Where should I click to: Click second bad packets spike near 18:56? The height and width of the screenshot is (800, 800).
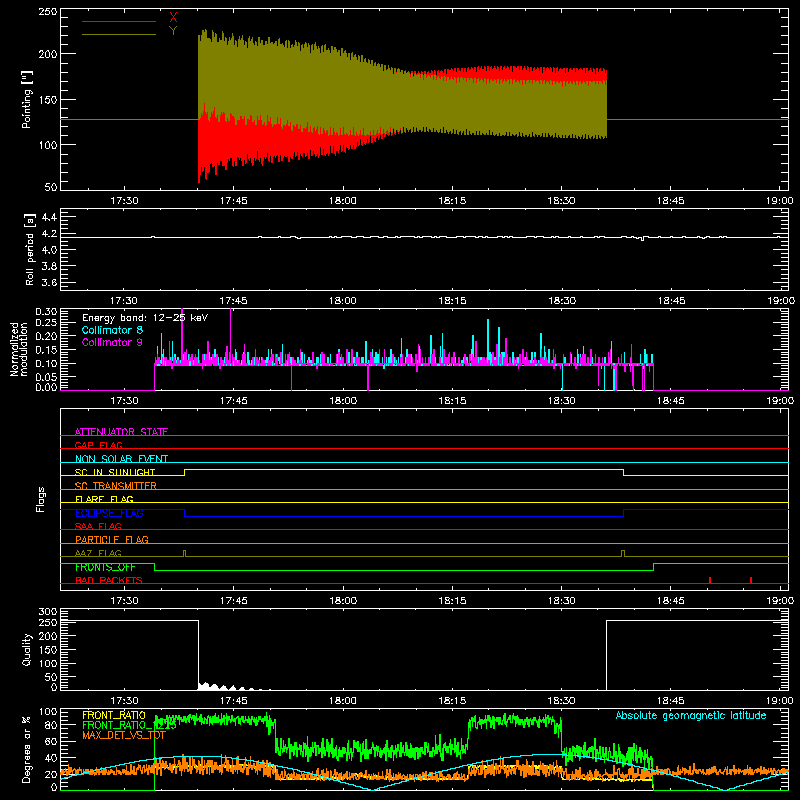click(751, 580)
